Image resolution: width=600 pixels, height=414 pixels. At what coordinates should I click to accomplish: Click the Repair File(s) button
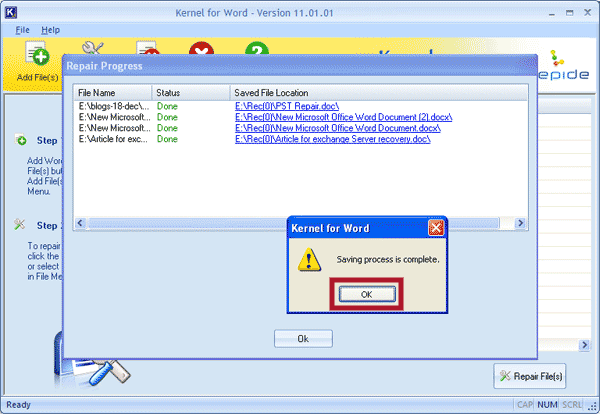pos(530,376)
